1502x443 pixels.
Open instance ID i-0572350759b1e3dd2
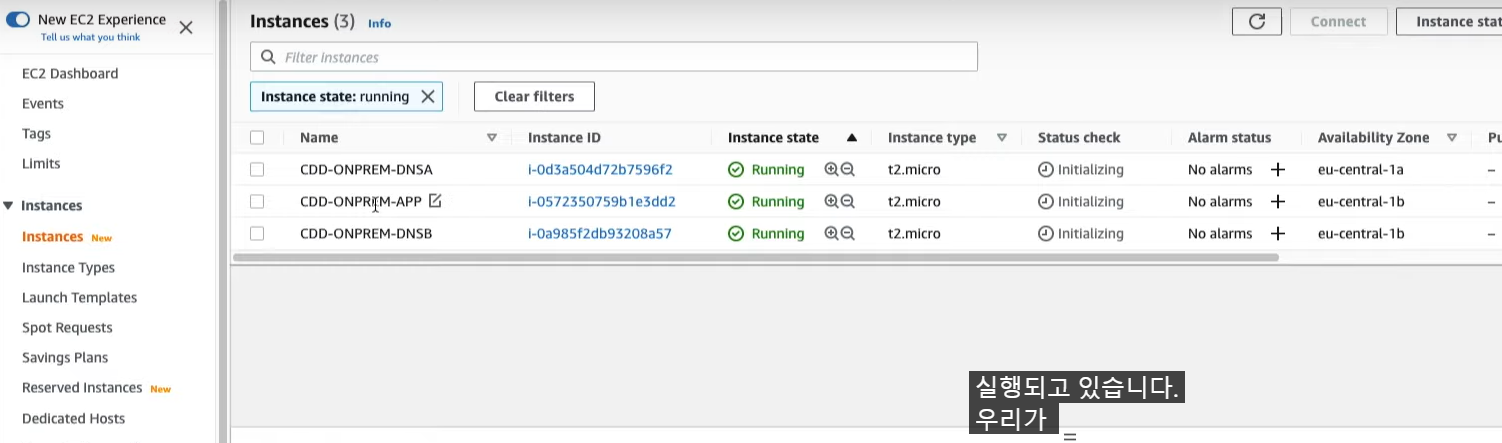602,202
